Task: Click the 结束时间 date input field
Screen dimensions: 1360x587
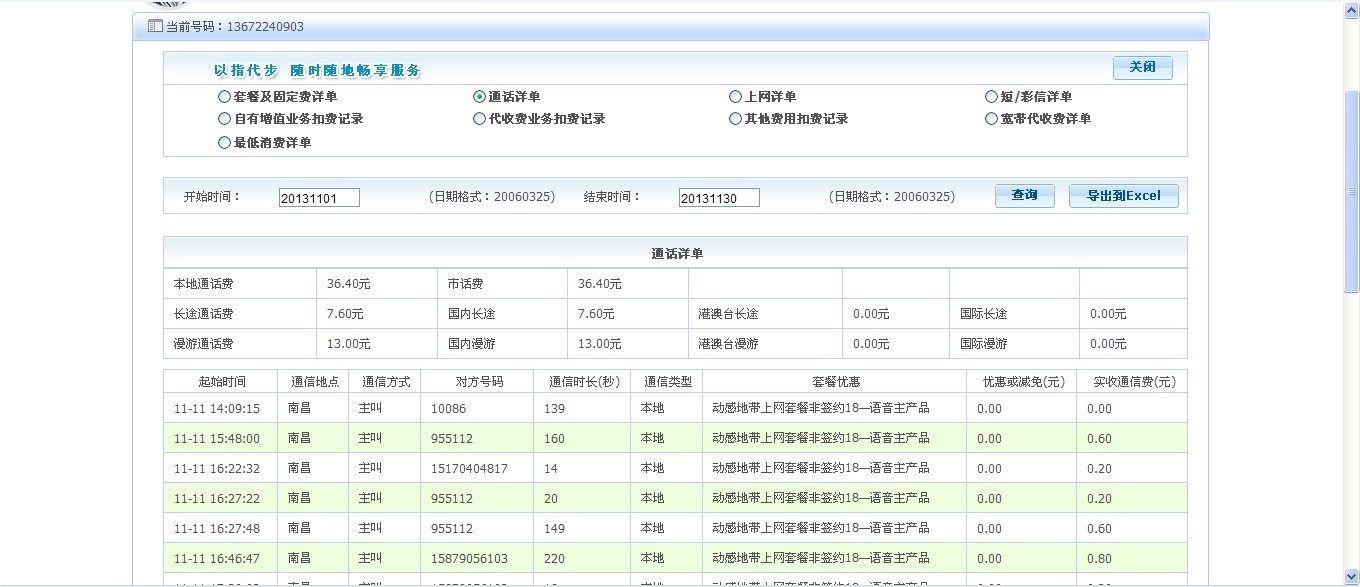Action: click(719, 198)
